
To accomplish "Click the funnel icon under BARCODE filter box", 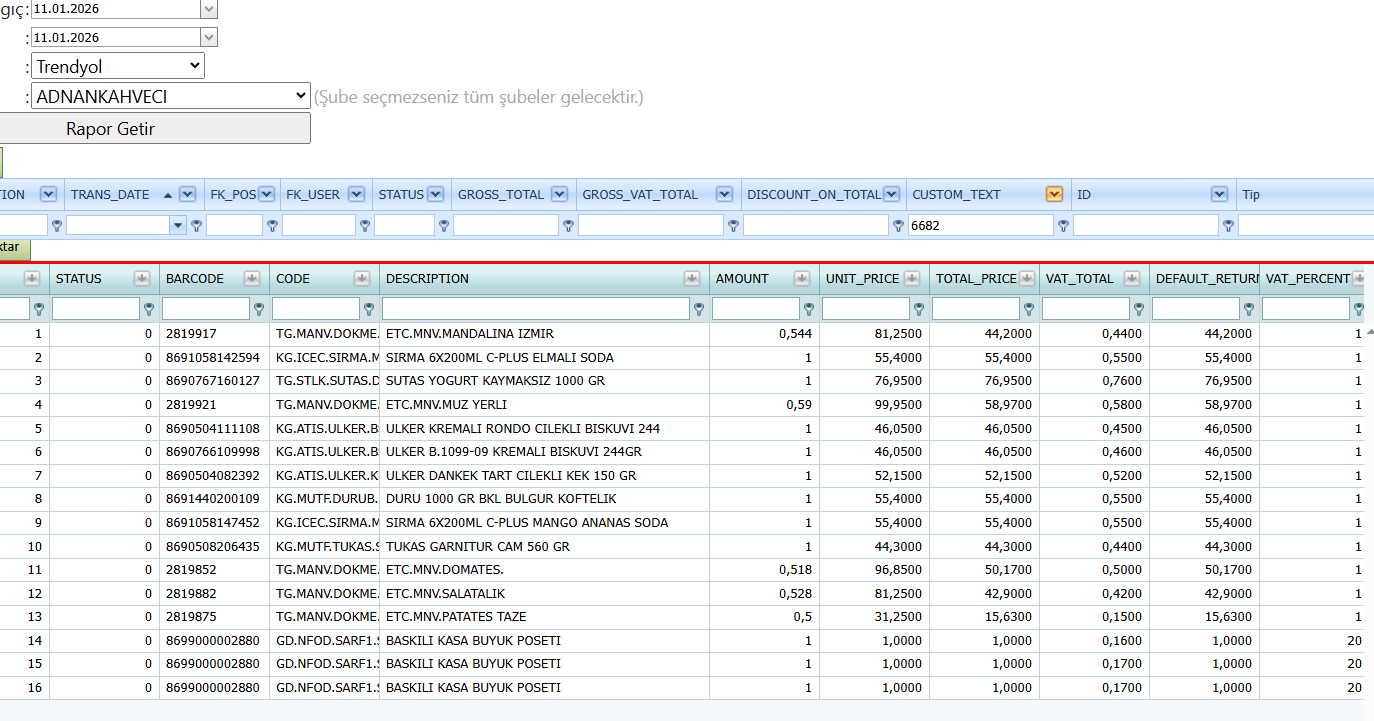I will (x=259, y=310).
